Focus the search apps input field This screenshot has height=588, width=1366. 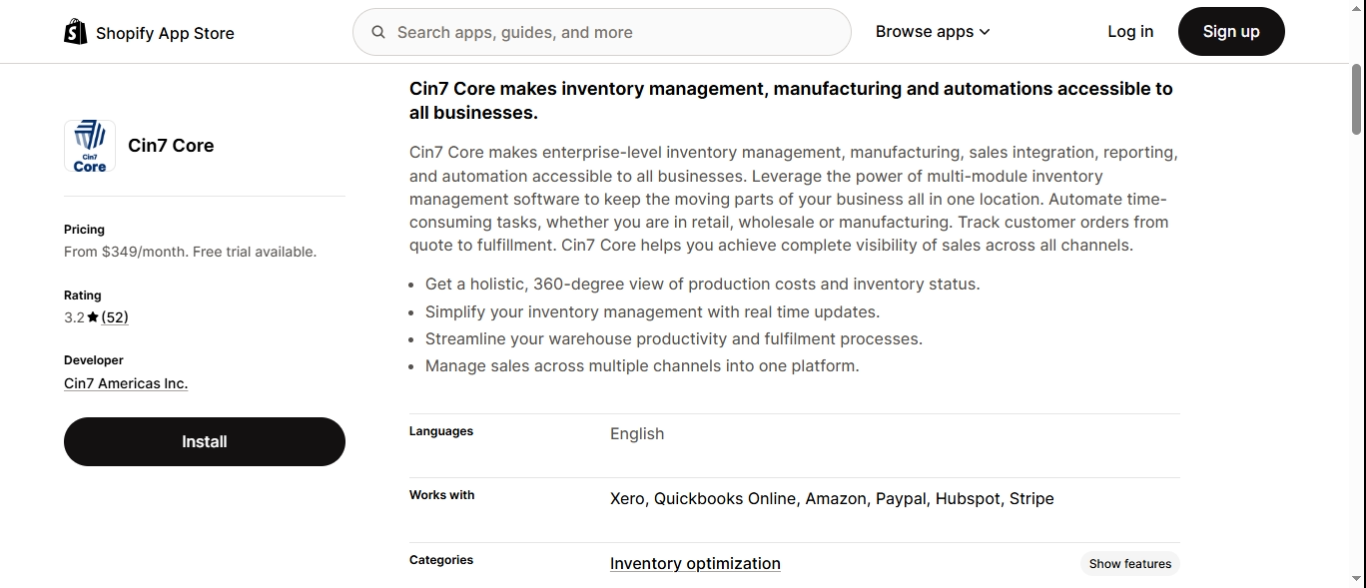[602, 32]
